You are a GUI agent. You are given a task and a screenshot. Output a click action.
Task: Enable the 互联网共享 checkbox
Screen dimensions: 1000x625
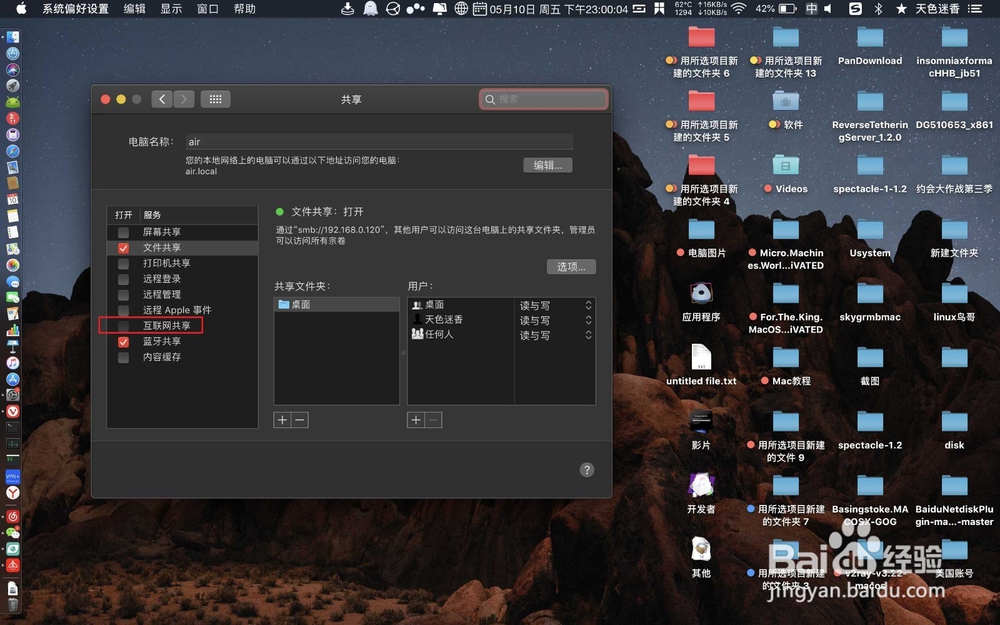pos(124,325)
